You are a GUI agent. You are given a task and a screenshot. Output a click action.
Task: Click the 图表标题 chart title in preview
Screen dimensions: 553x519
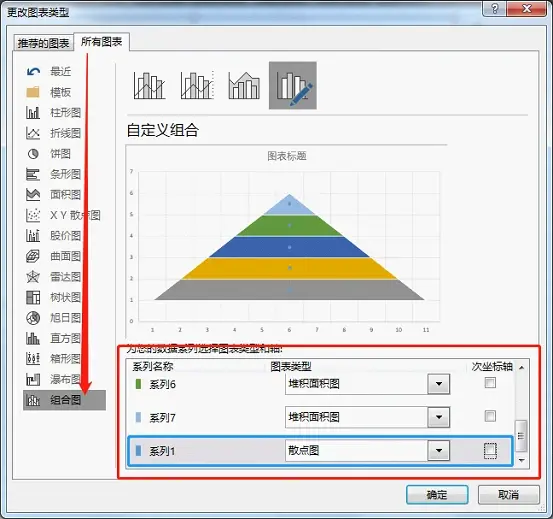287,156
